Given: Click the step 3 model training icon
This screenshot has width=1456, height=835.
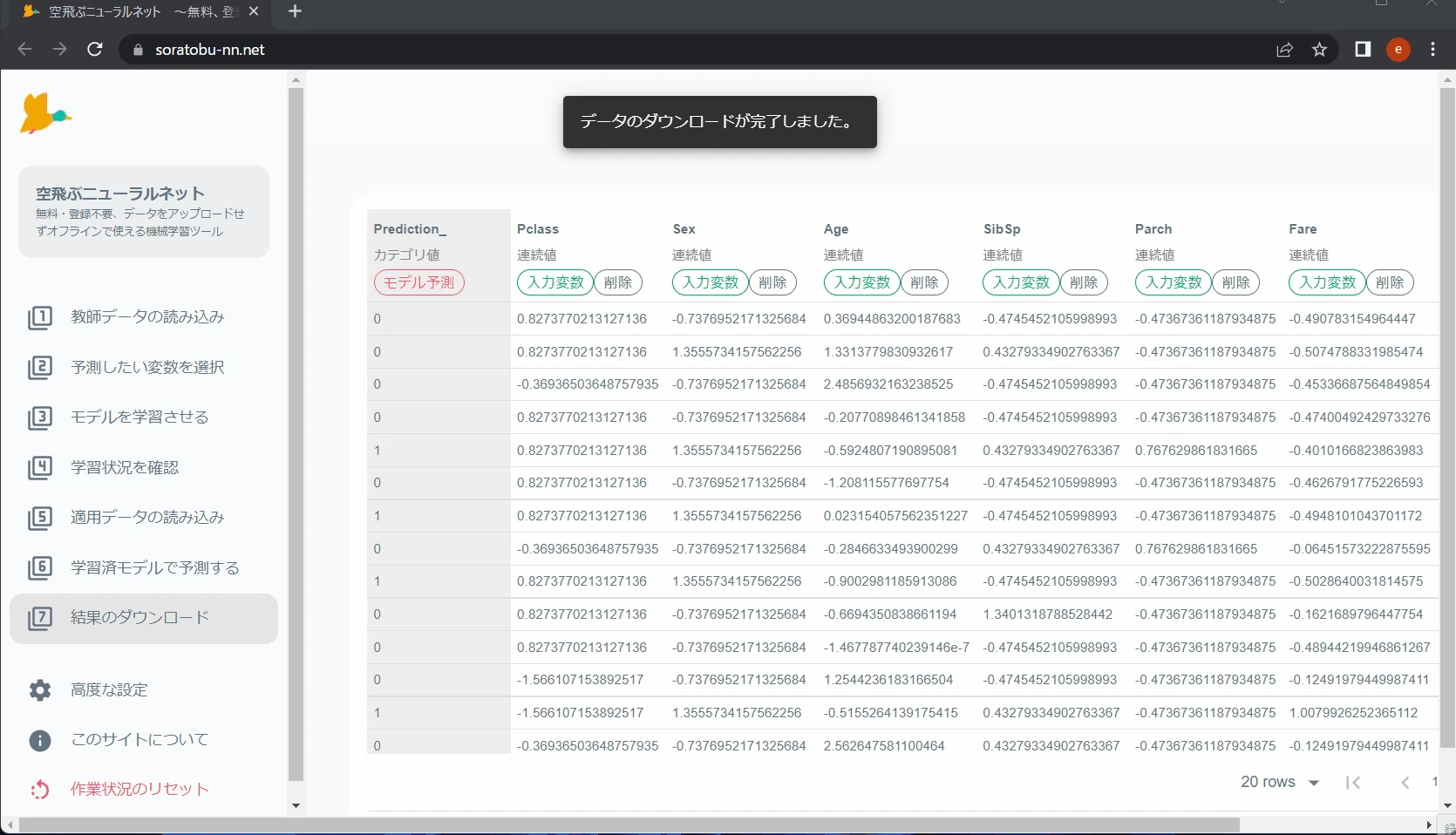Looking at the screenshot, I should pyautogui.click(x=40, y=417).
